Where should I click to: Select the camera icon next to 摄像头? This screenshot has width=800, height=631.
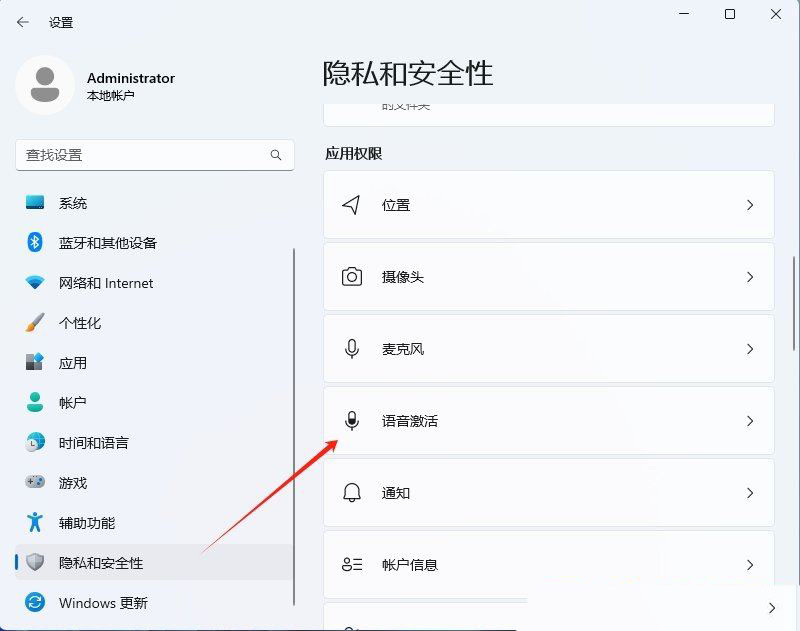click(351, 277)
